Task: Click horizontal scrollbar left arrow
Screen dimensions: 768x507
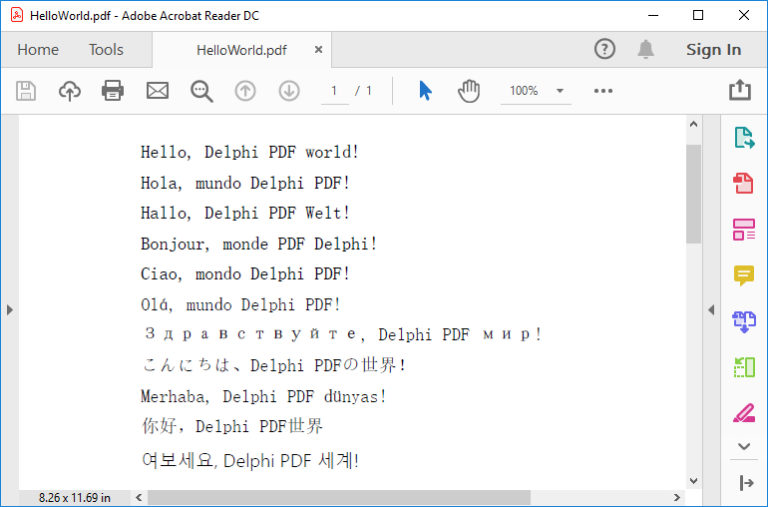Action: [x=139, y=498]
